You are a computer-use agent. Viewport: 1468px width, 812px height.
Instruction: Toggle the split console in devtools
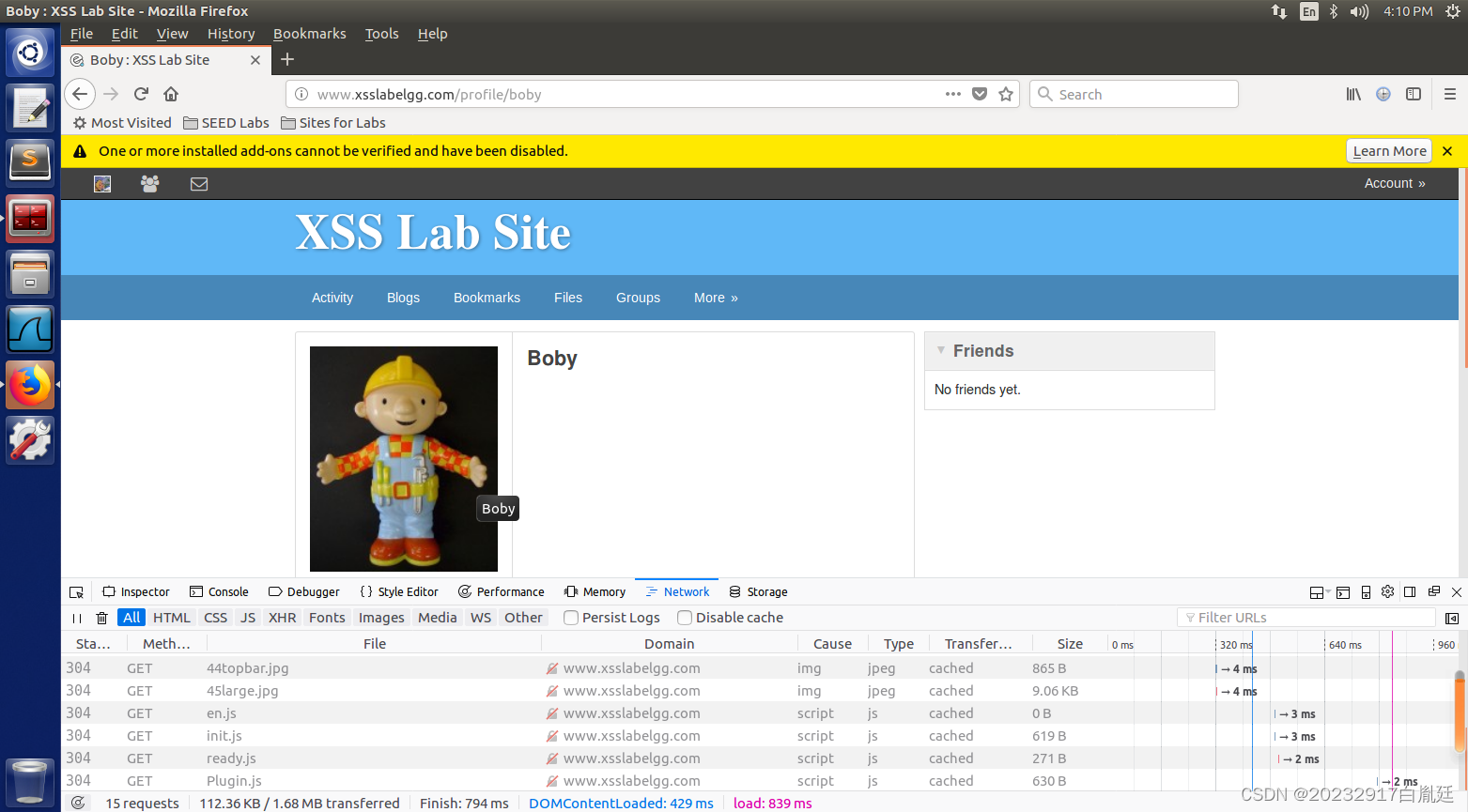pyautogui.click(x=1343, y=592)
